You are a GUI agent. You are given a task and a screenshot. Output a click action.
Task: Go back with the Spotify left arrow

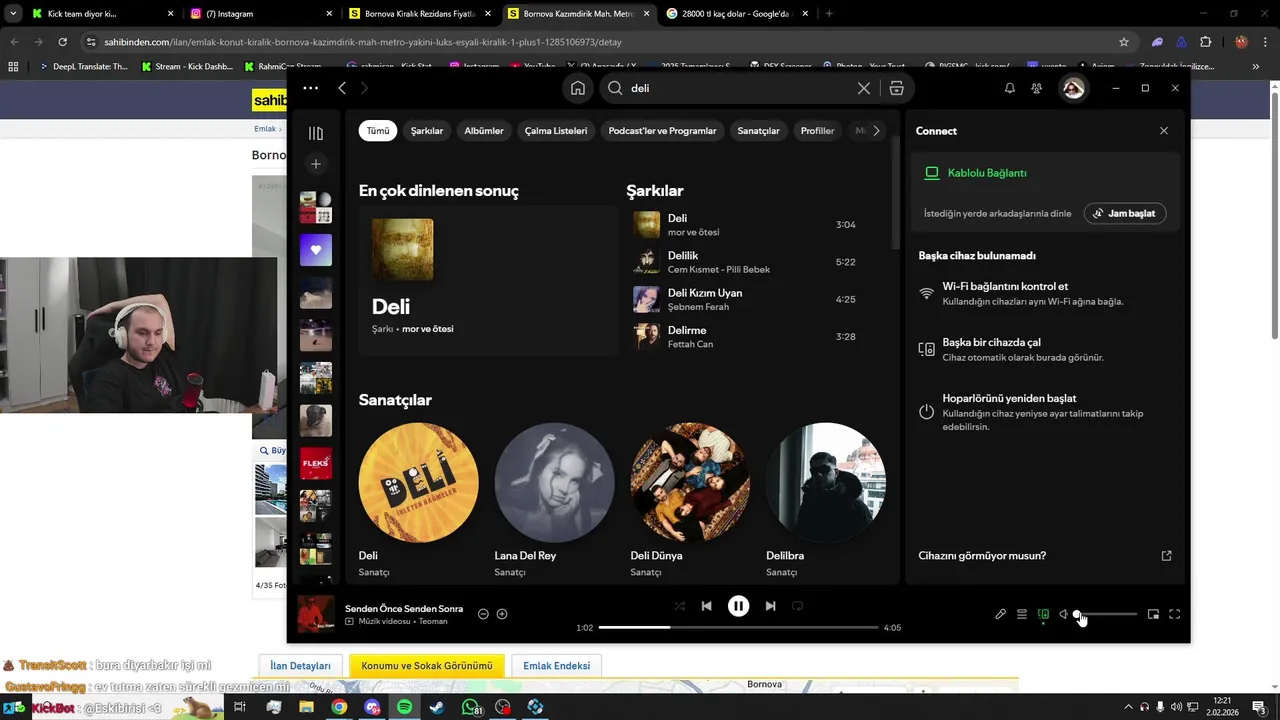pos(342,88)
